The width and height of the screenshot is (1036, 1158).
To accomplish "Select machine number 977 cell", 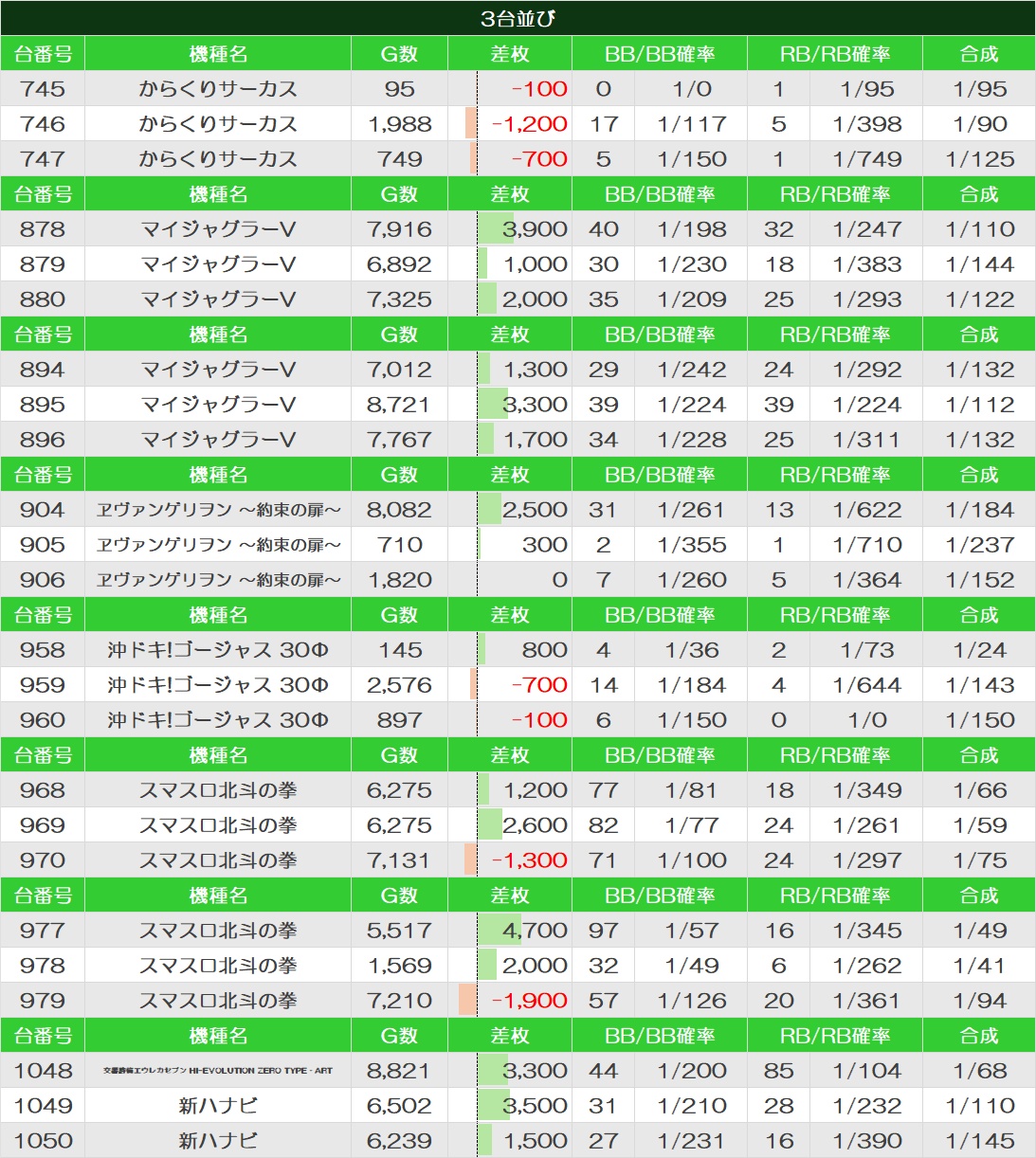I will pyautogui.click(x=43, y=931).
